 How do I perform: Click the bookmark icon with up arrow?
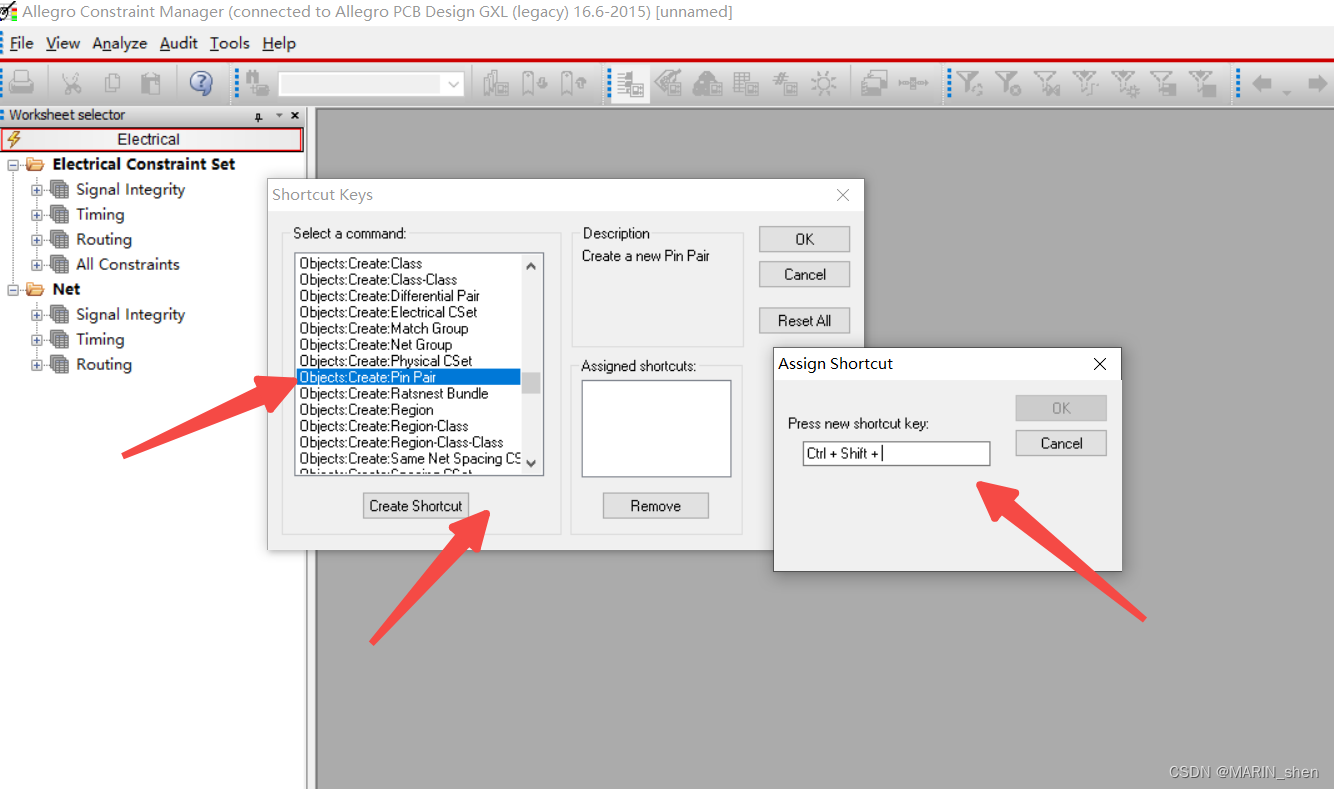pos(573,83)
